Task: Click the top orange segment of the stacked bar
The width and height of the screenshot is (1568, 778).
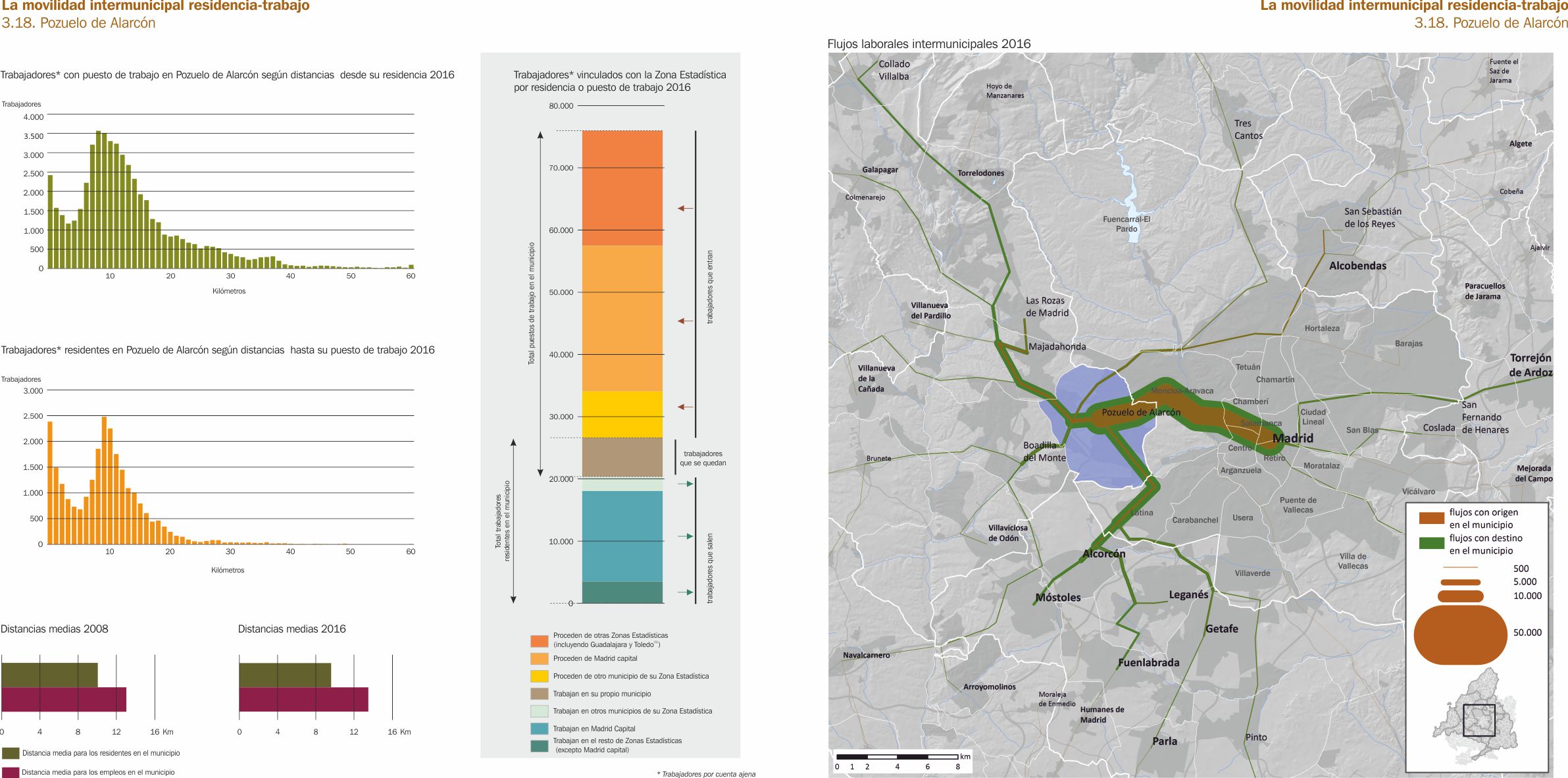Action: click(622, 188)
